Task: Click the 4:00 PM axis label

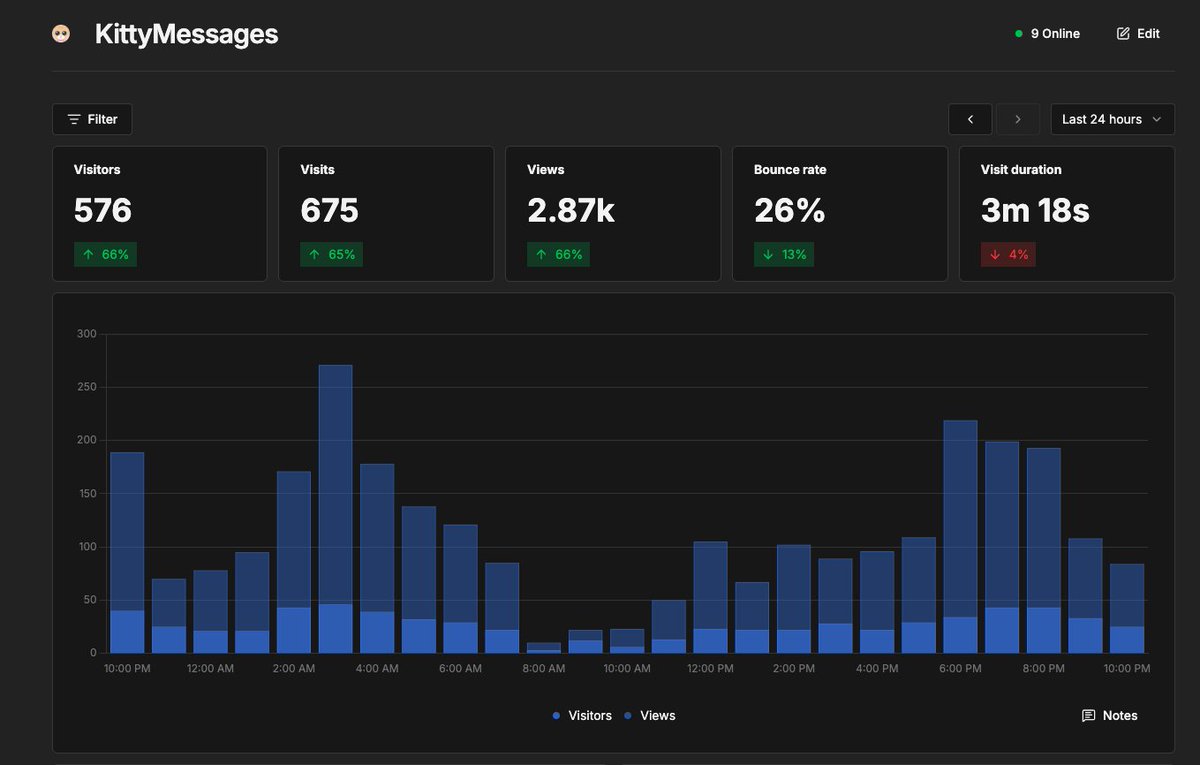Action: point(877,668)
